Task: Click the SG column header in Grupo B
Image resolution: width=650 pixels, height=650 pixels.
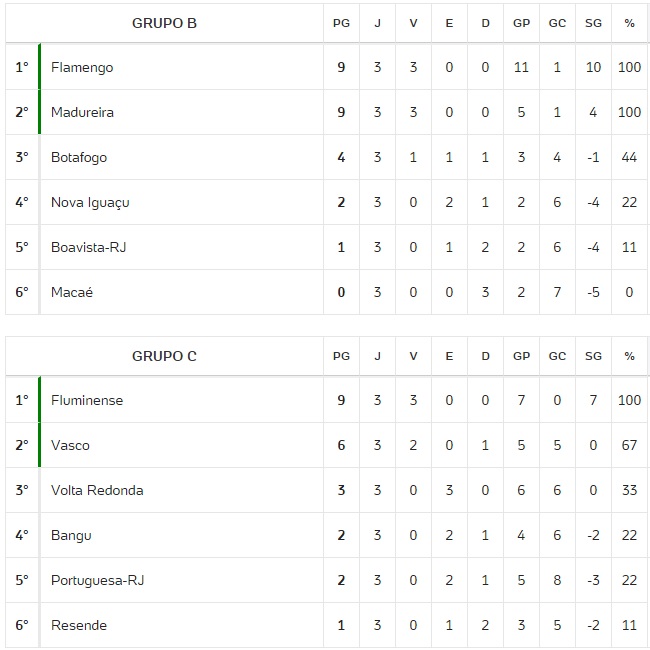Action: pos(593,24)
